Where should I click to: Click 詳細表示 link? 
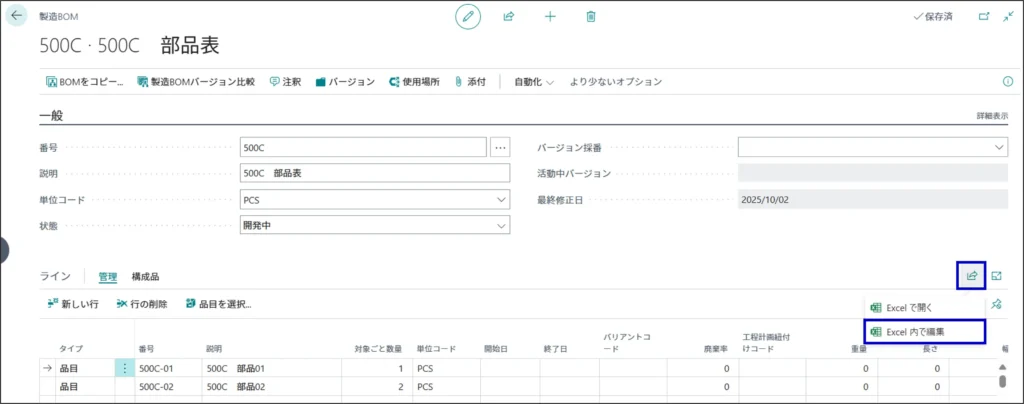992,116
